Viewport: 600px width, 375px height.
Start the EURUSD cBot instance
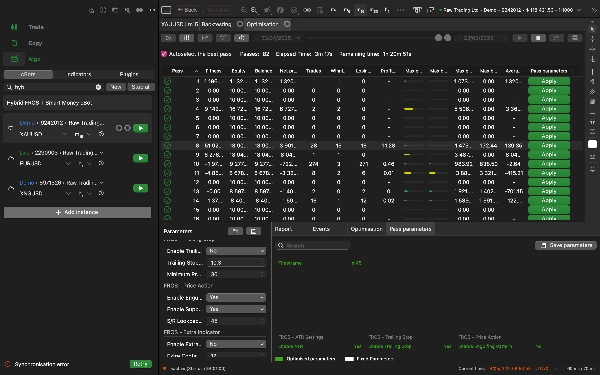click(x=140, y=158)
